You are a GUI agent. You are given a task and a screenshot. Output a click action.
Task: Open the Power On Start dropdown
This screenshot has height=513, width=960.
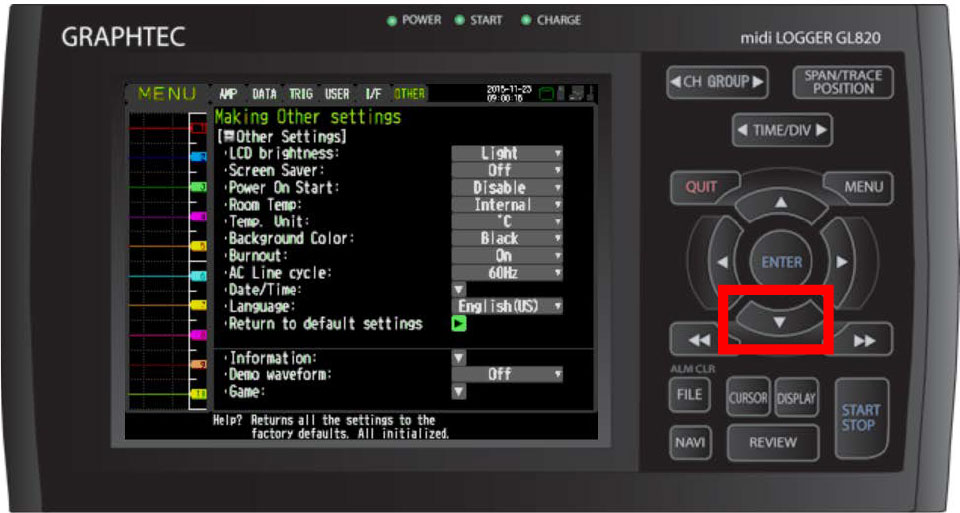(507, 187)
